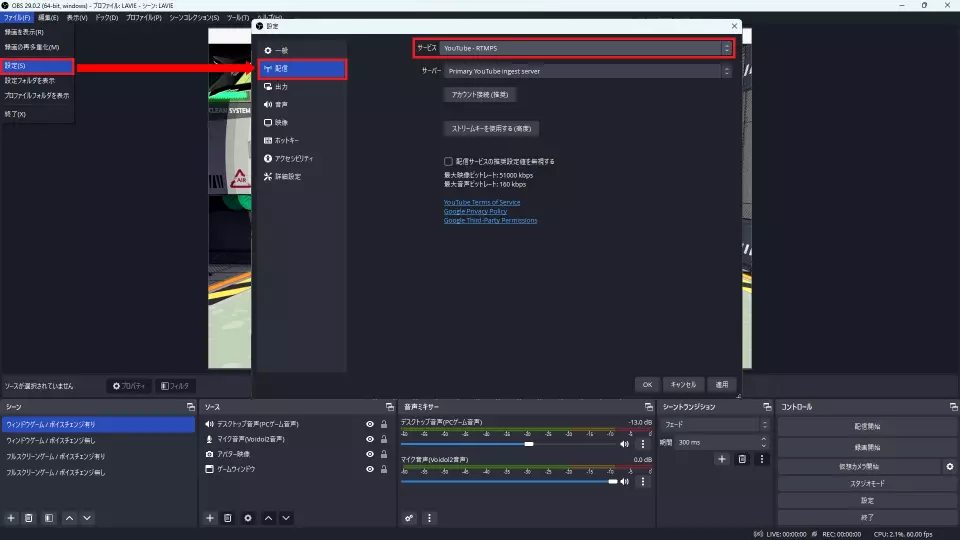Undock the Sources panel
The width and height of the screenshot is (960, 540).
pos(389,407)
